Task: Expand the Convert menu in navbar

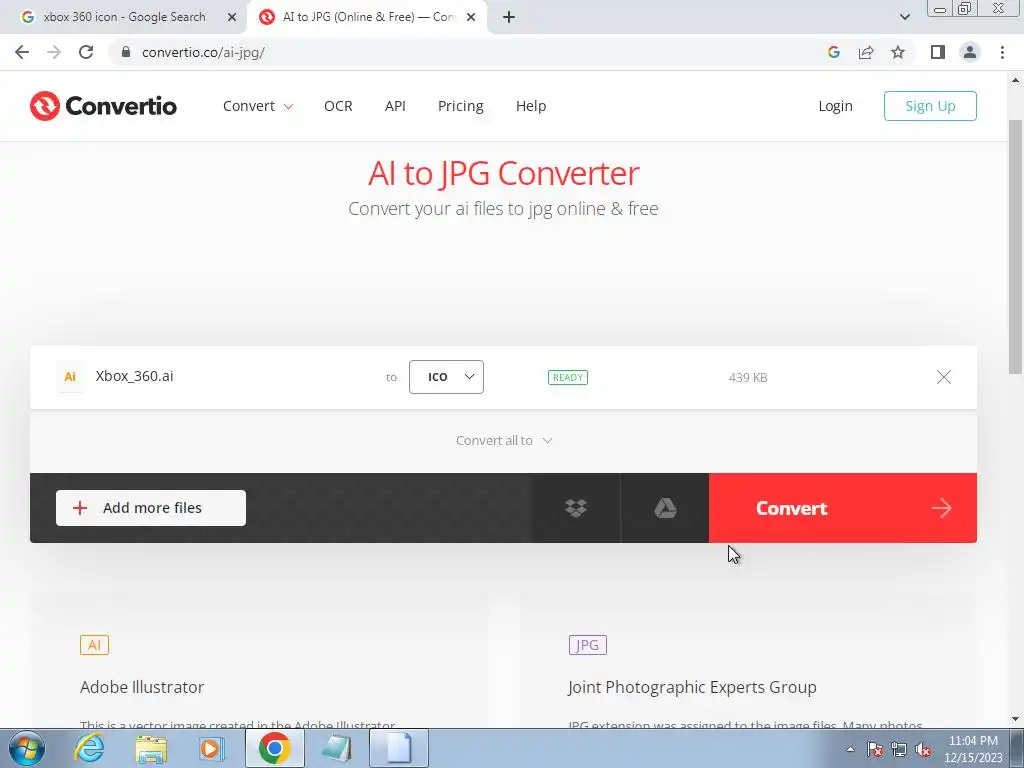Action: [258, 106]
